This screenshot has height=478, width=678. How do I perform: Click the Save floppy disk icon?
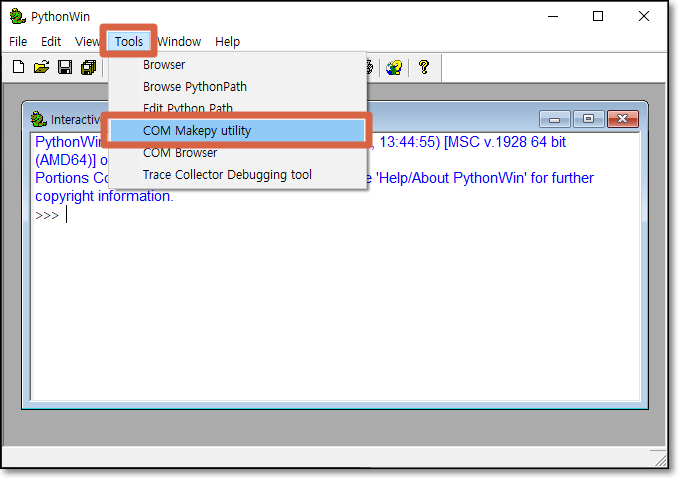pyautogui.click(x=65, y=67)
